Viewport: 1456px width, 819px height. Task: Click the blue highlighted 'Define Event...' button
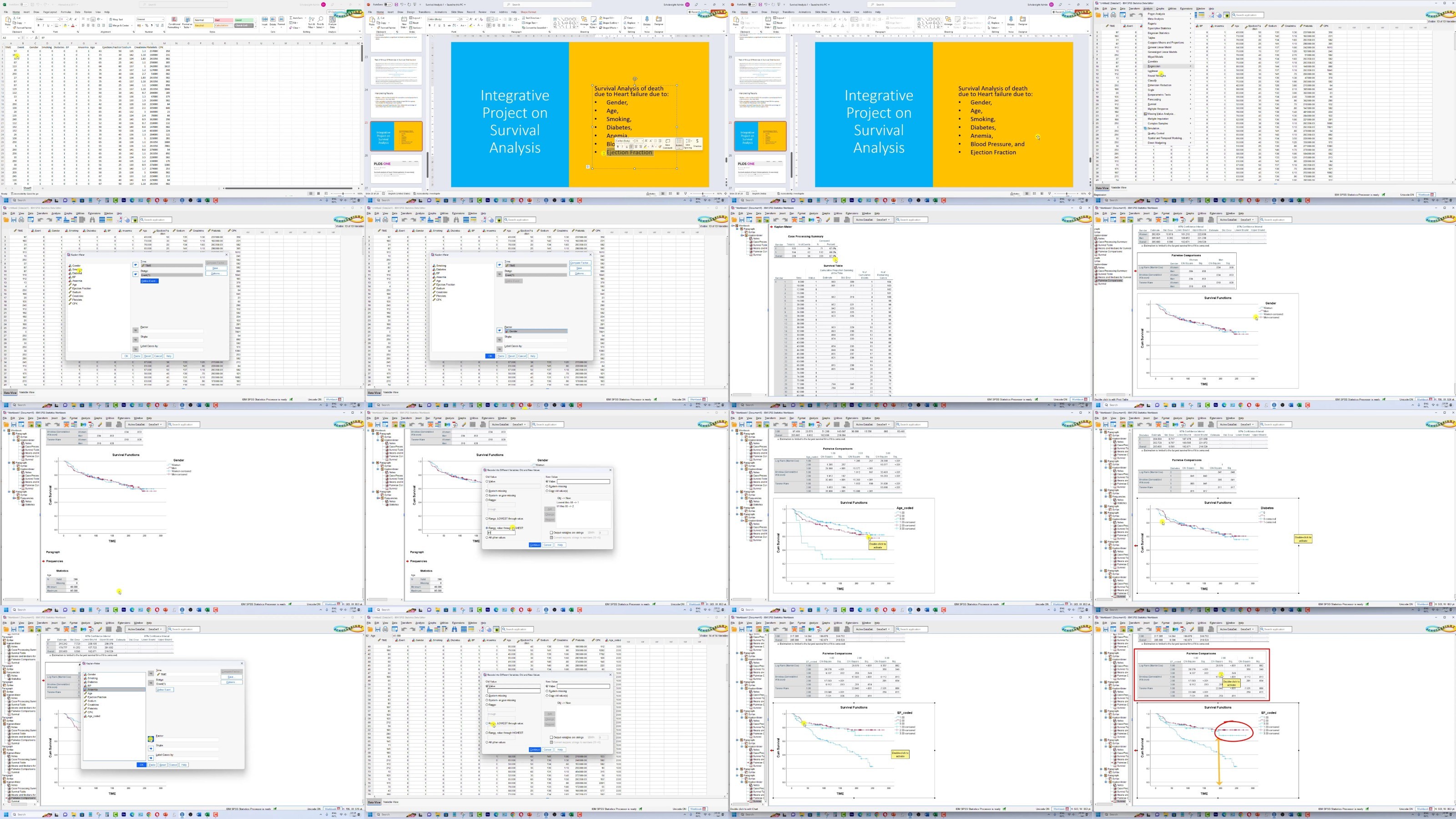tap(149, 281)
